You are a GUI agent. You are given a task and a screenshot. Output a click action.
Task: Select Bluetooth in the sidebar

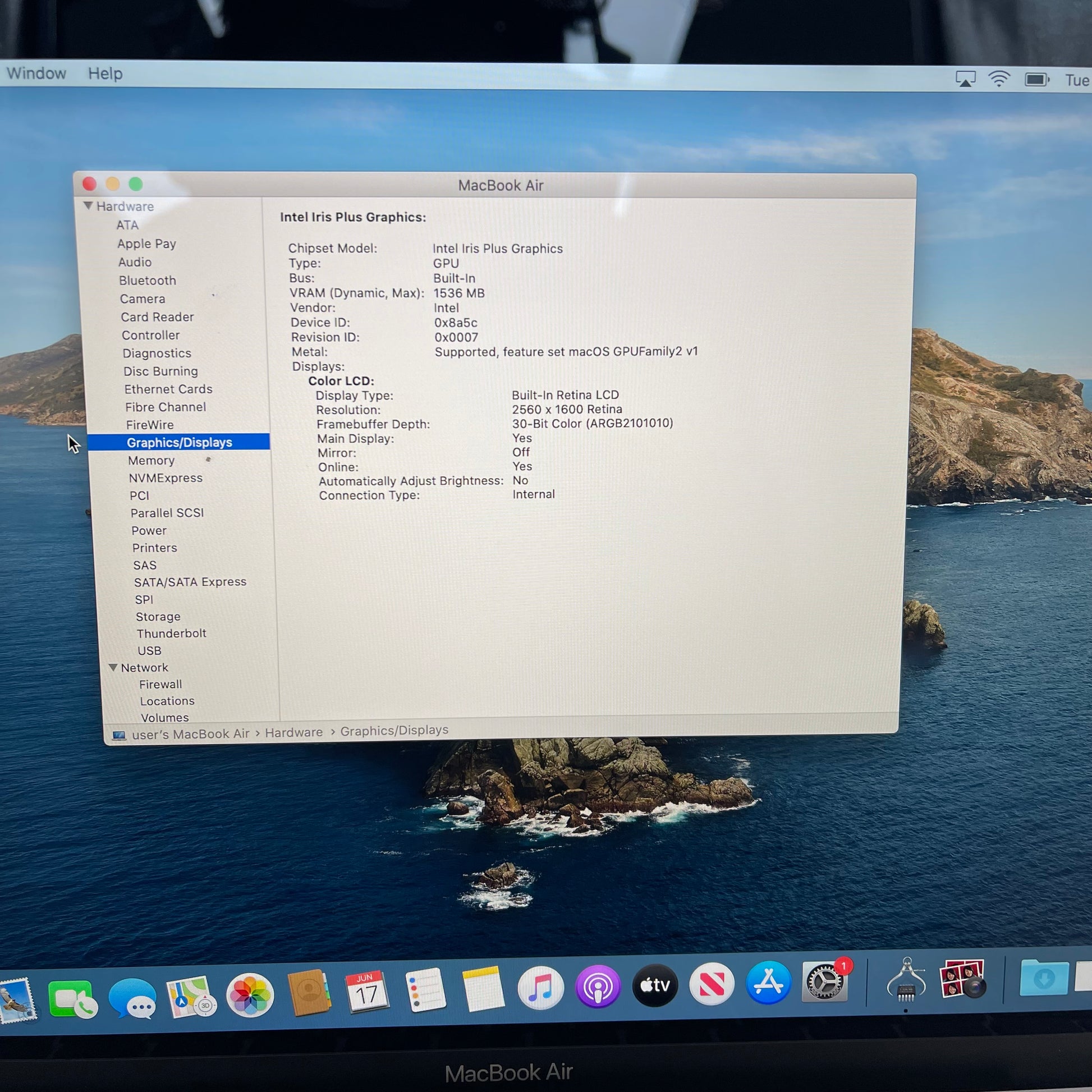coord(148,281)
